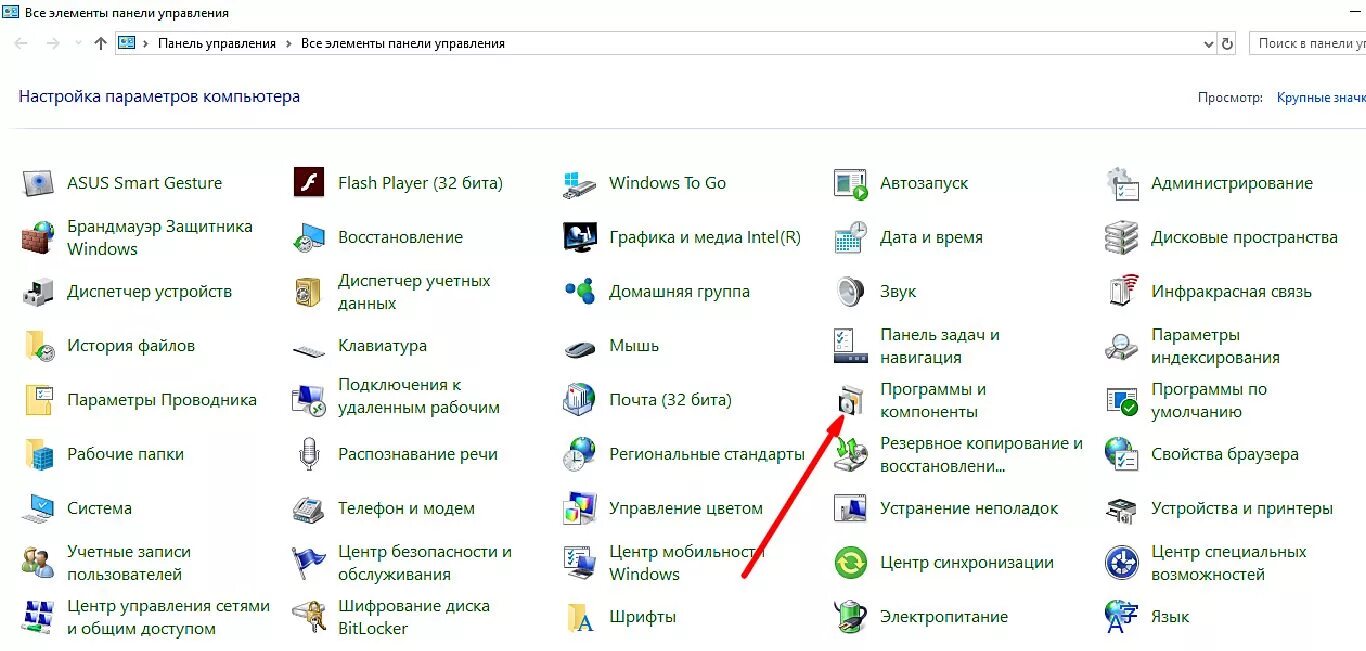Image resolution: width=1366 pixels, height=651 pixels.
Task: Open Рабочие папки link
Action: click(125, 454)
